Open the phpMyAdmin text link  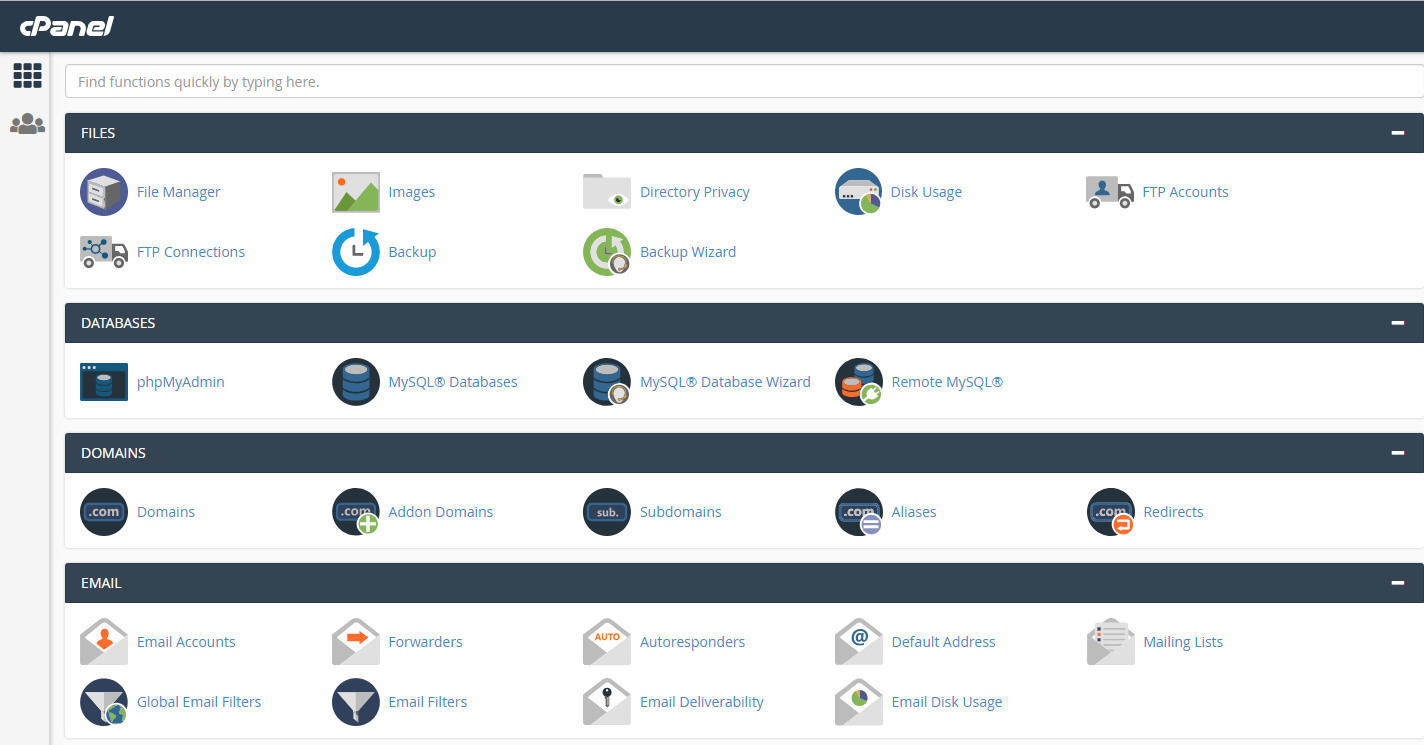(x=181, y=382)
